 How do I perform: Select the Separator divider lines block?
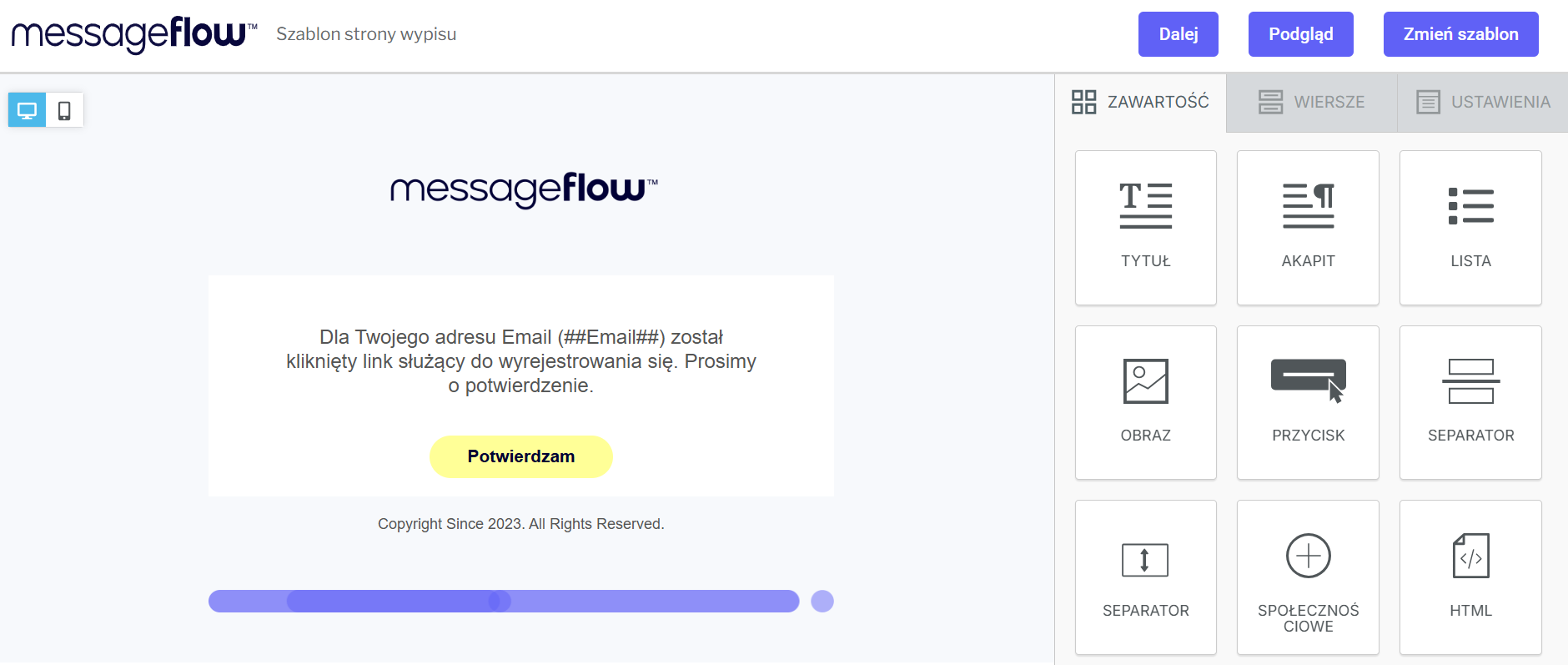[x=1470, y=401]
